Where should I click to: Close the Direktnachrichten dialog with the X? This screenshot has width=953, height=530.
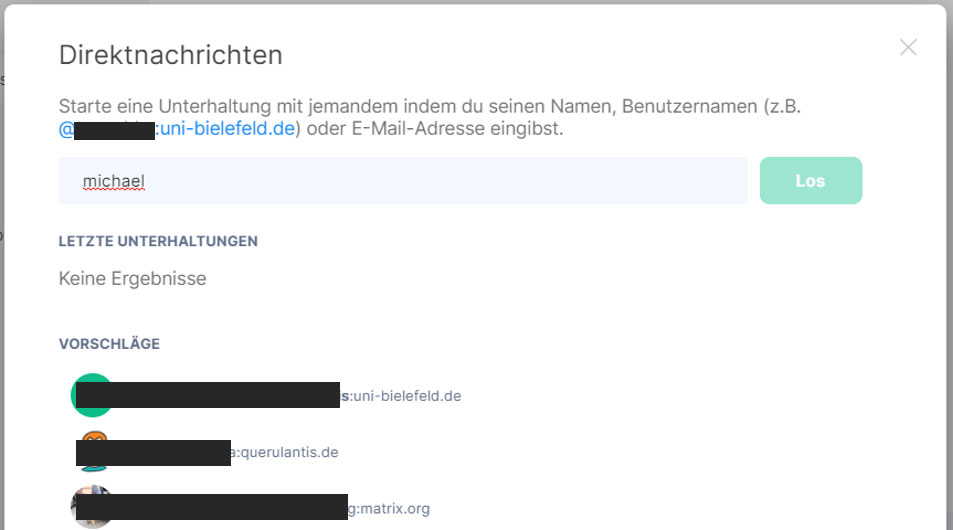(908, 47)
